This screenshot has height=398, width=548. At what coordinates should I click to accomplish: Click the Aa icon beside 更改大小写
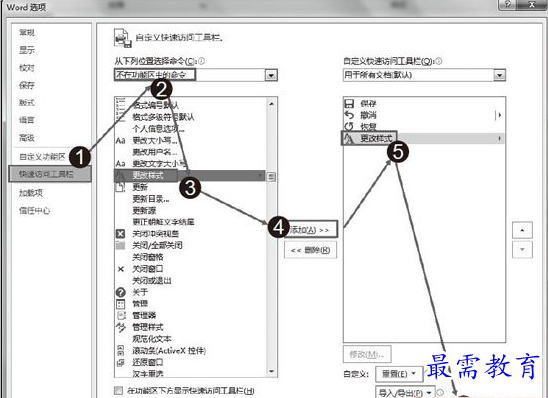click(121, 140)
